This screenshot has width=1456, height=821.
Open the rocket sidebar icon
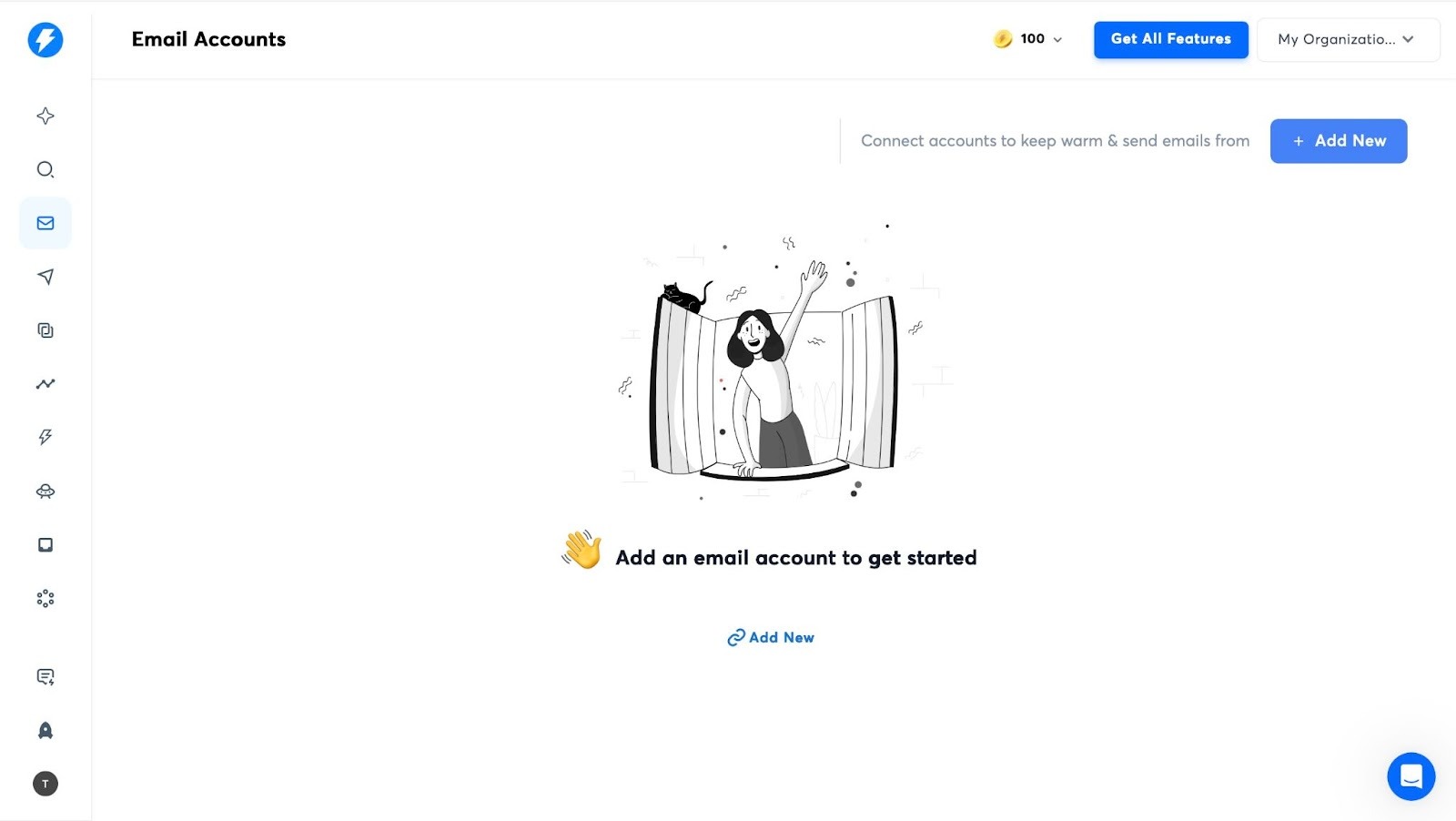point(45,730)
